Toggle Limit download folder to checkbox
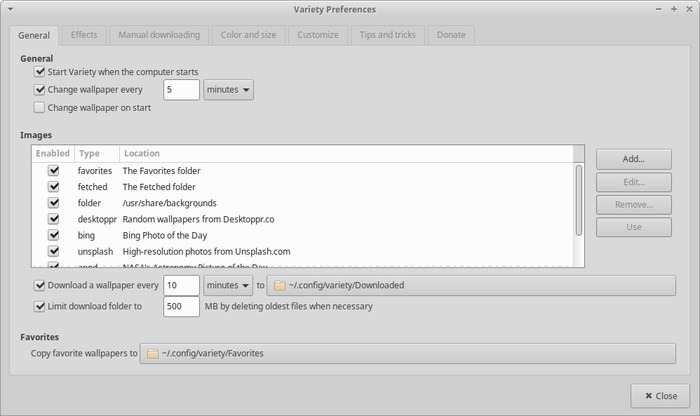 point(39,306)
